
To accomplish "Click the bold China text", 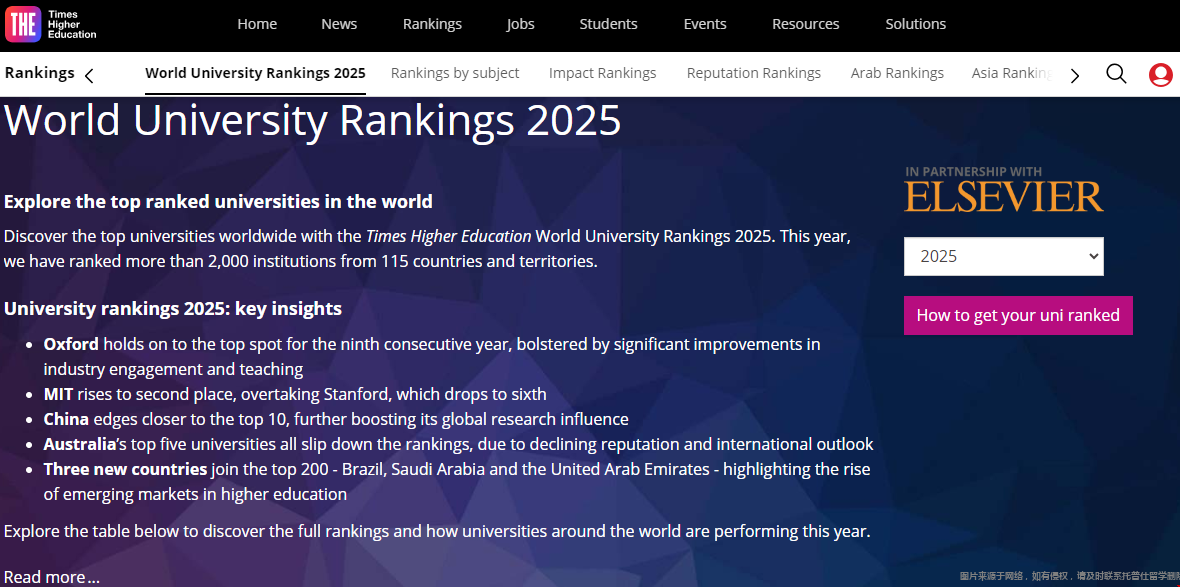I will click(x=66, y=419).
